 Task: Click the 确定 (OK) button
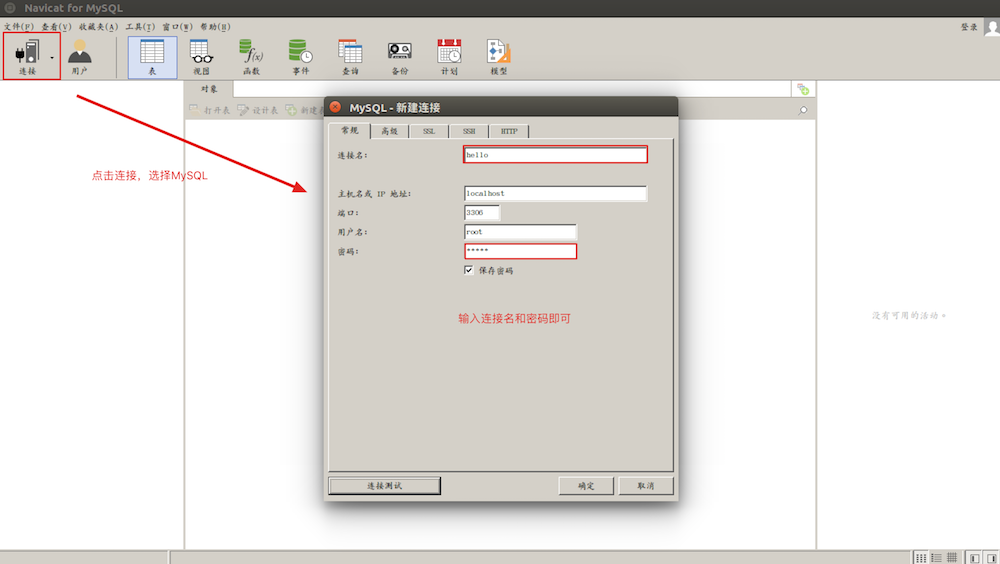pos(586,486)
